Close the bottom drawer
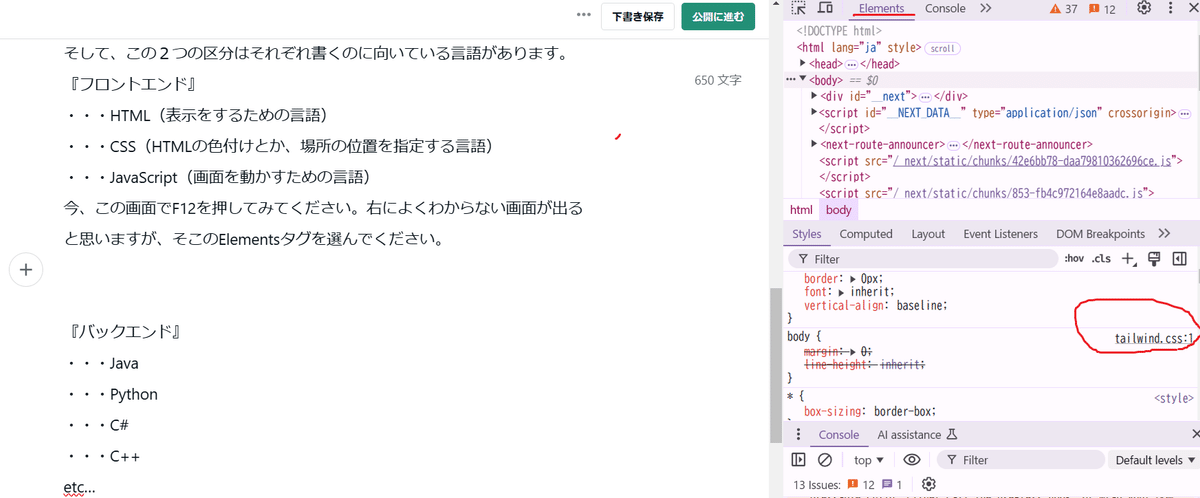 click(x=1195, y=435)
